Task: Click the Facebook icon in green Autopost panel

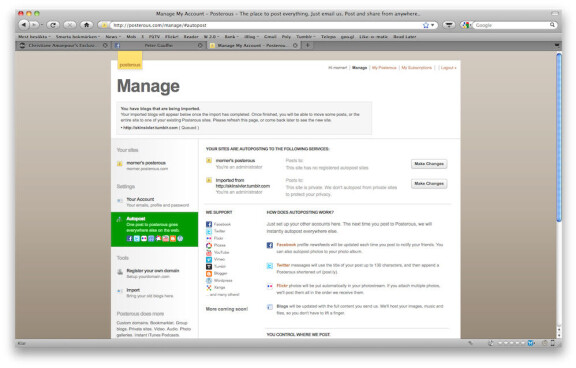Action: (129, 238)
